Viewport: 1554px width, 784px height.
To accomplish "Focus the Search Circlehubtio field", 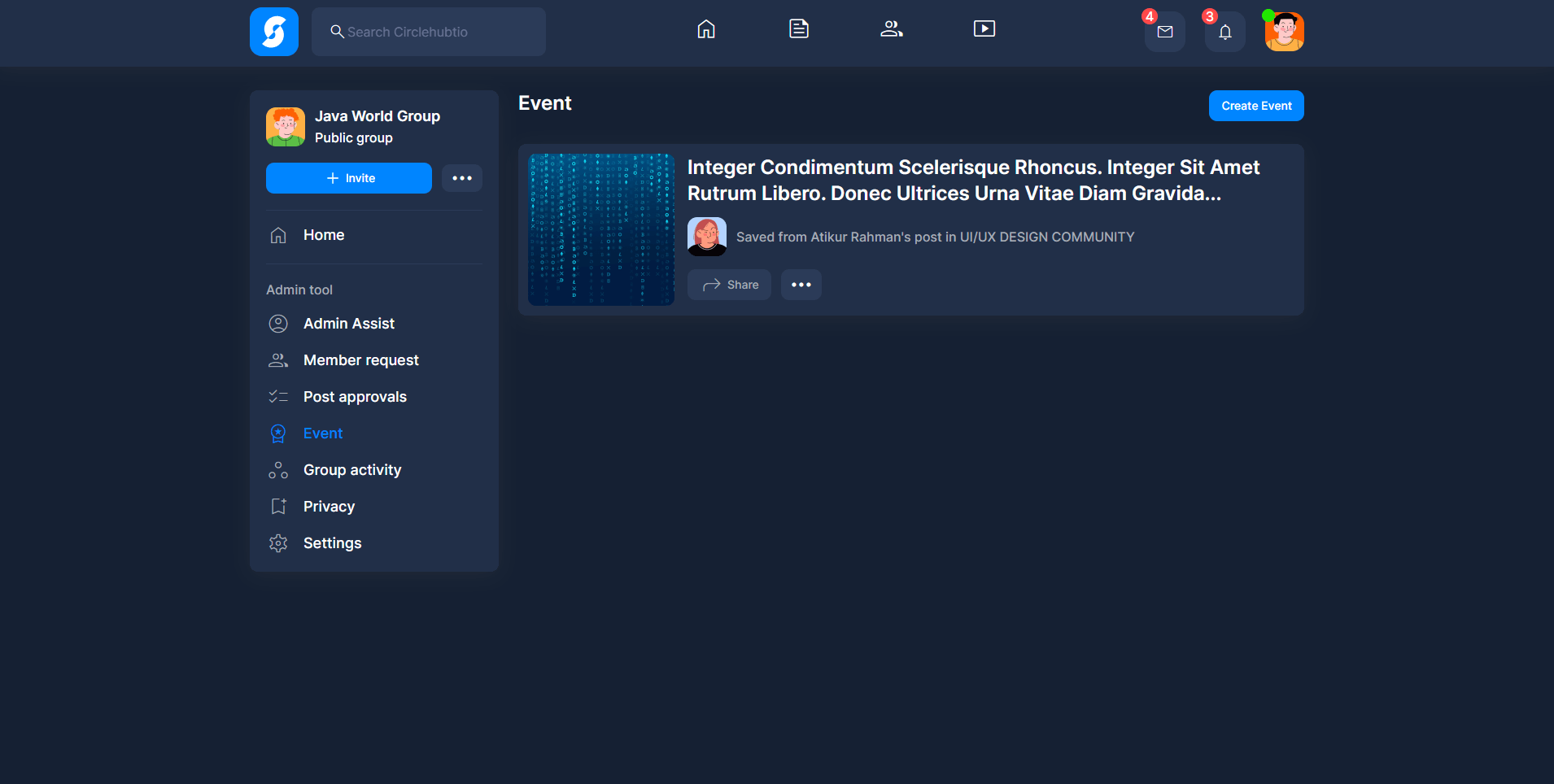I will 429,32.
